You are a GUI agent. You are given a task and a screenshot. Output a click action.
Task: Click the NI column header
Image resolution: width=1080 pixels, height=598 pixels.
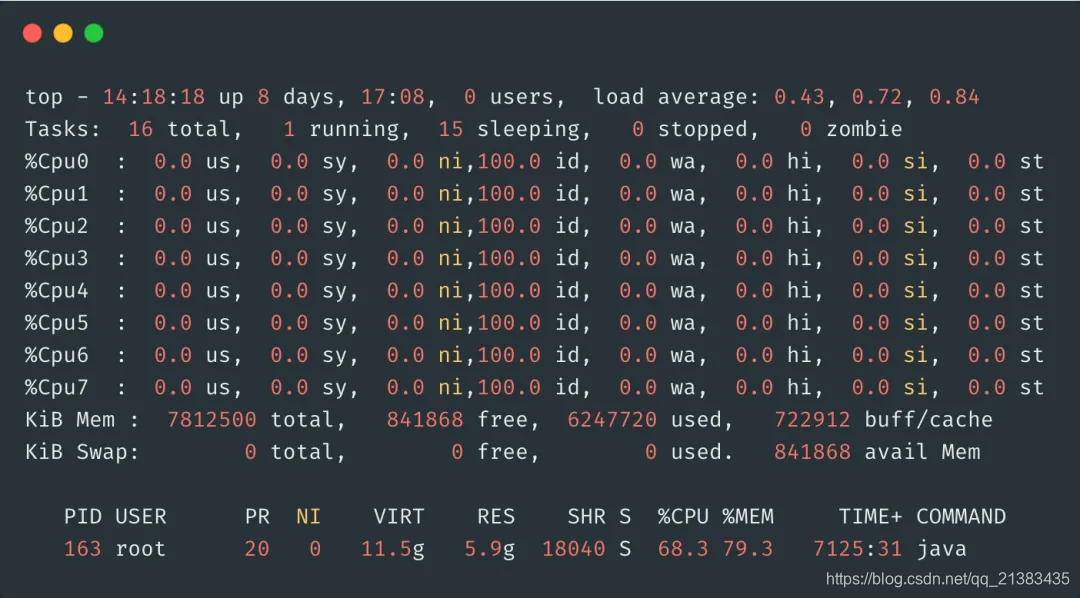(x=309, y=517)
